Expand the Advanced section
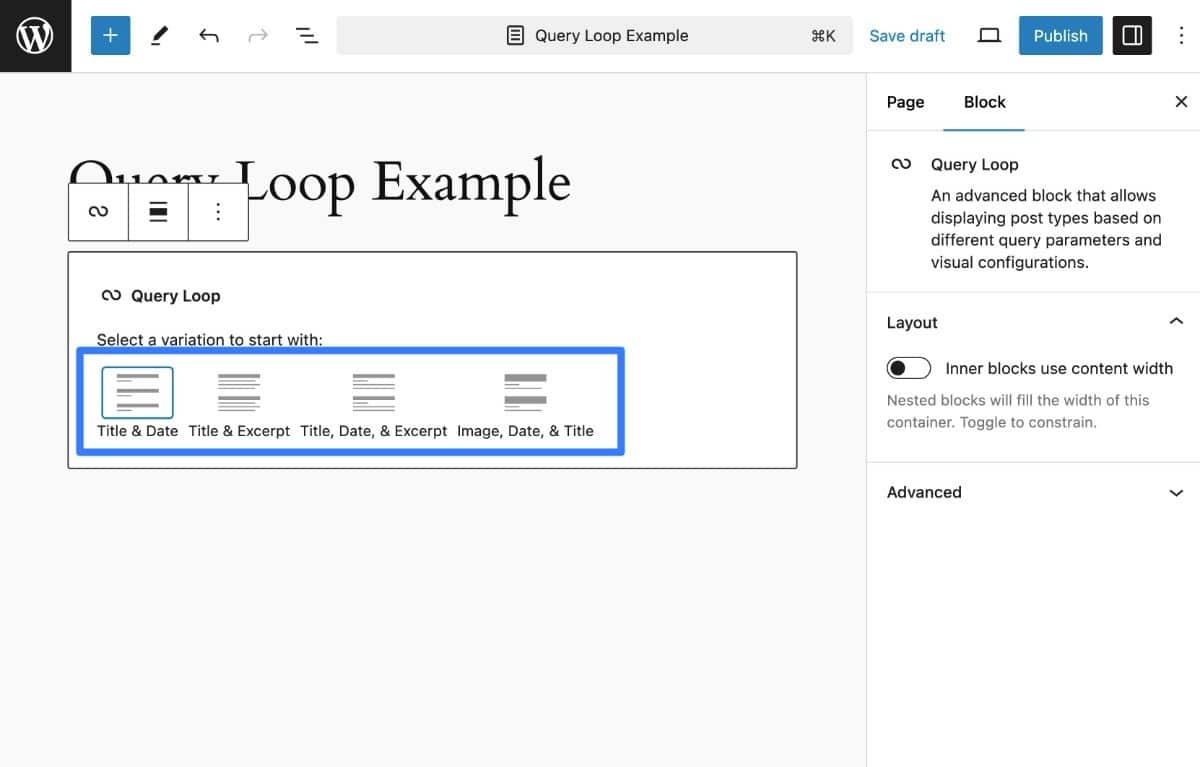Screen dimensions: 1200x767 (x=1175, y=492)
